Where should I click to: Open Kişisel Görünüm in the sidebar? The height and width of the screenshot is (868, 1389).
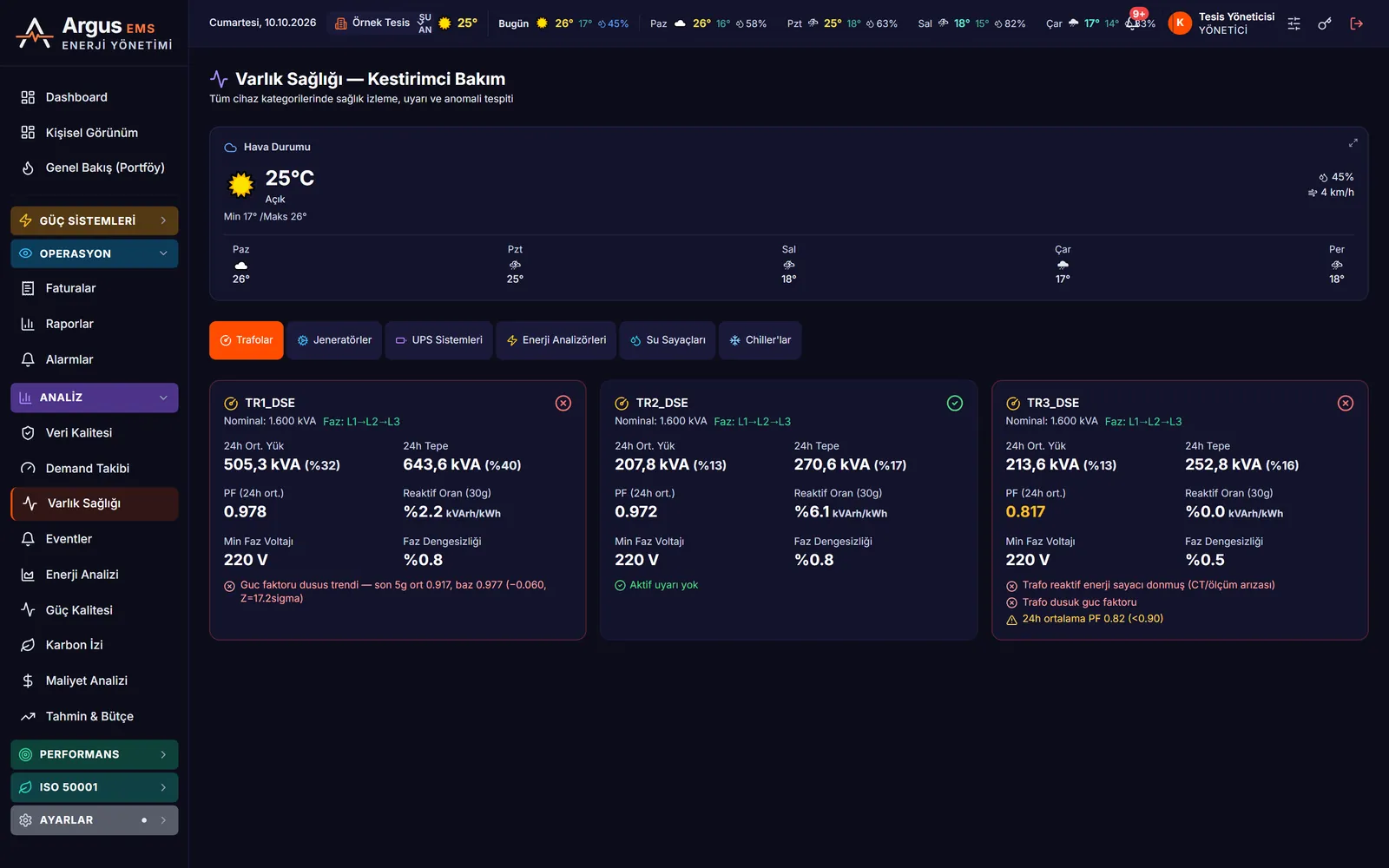[x=95, y=133]
